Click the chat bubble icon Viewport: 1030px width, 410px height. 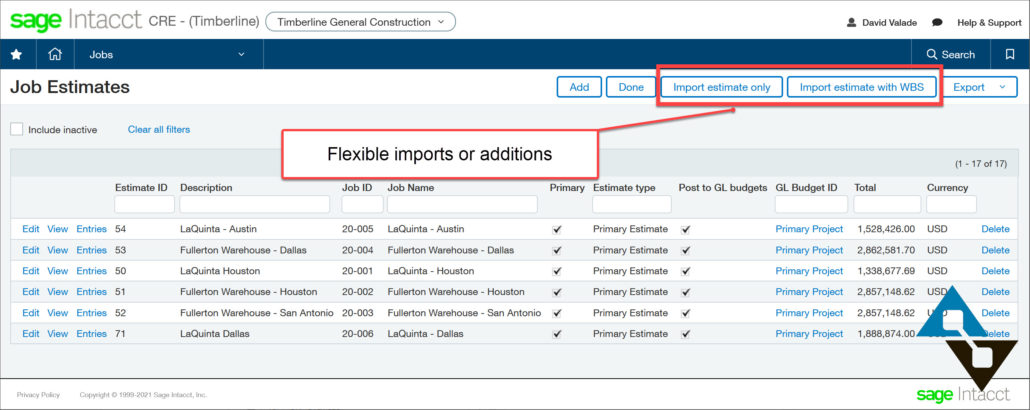tap(937, 22)
